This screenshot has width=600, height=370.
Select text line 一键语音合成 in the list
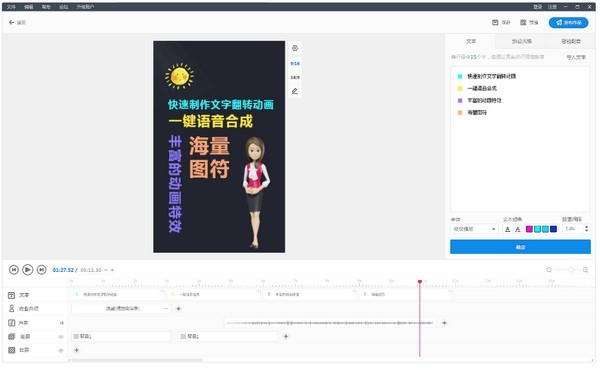(482, 88)
